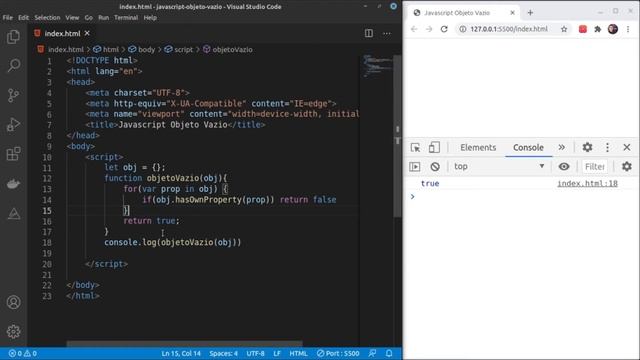This screenshot has height=360, width=640.
Task: Click the editor vertical scrollbar
Action: [x=398, y=137]
